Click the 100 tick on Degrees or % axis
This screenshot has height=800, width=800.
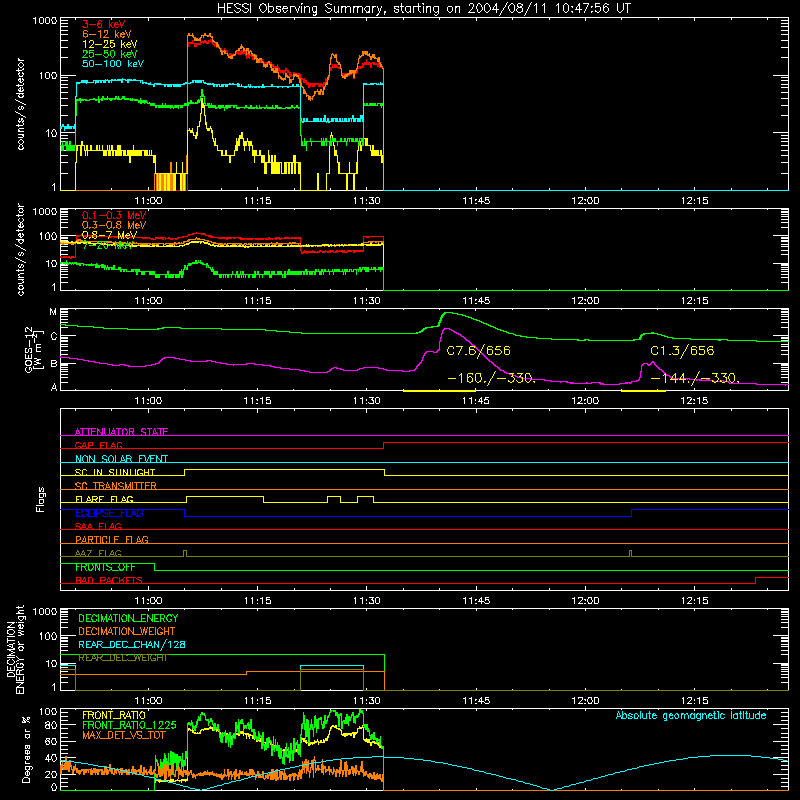(48, 712)
